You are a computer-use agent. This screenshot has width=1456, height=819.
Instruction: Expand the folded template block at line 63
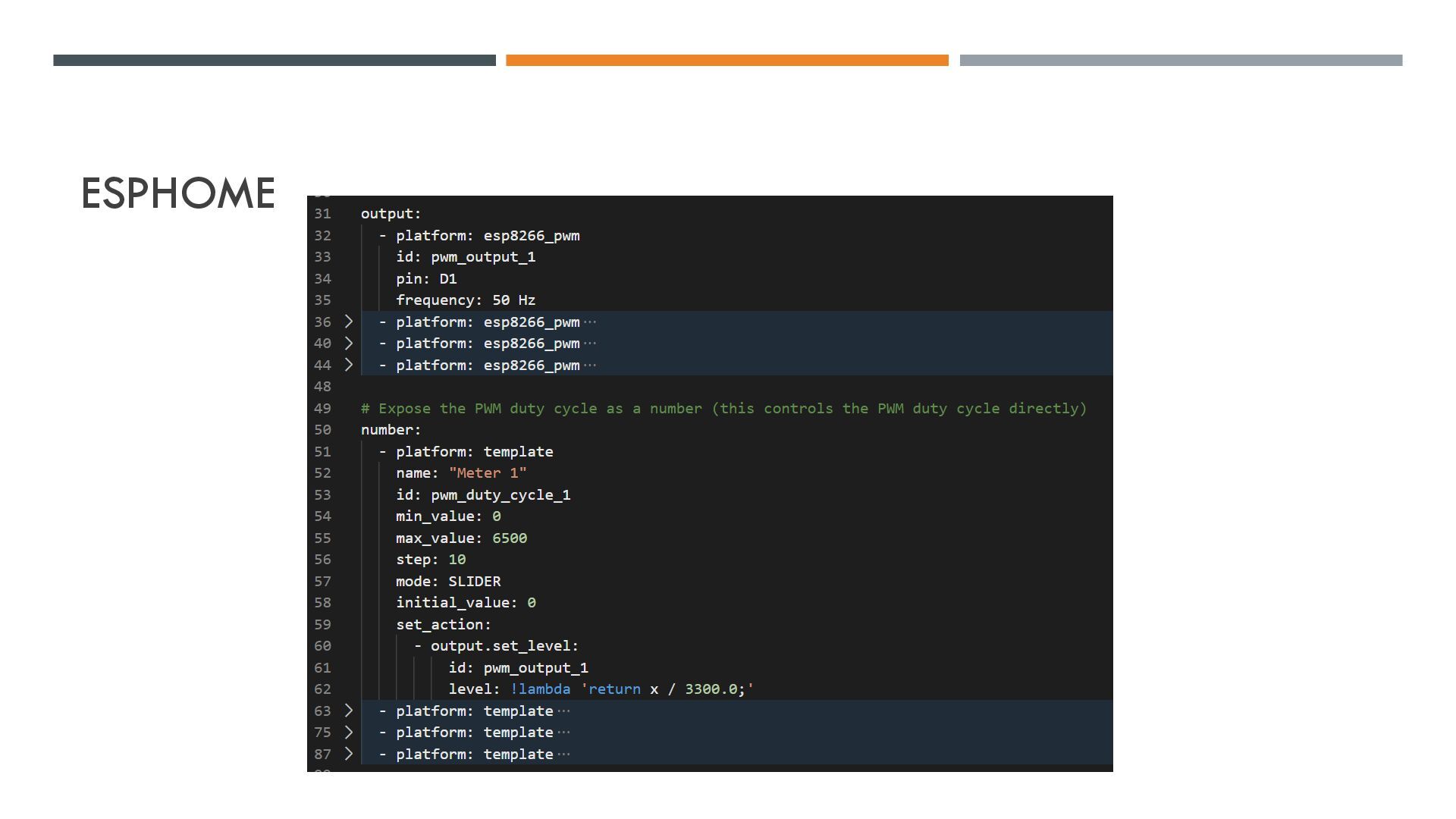pos(349,711)
